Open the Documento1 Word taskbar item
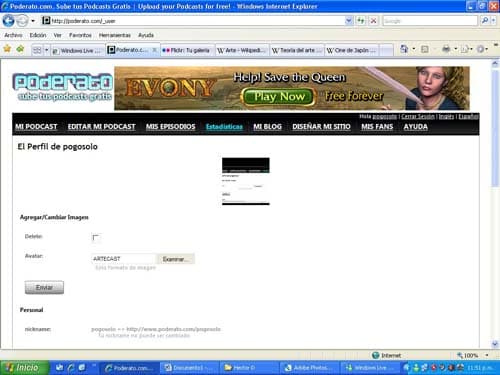The height and width of the screenshot is (375, 500). pos(188,368)
